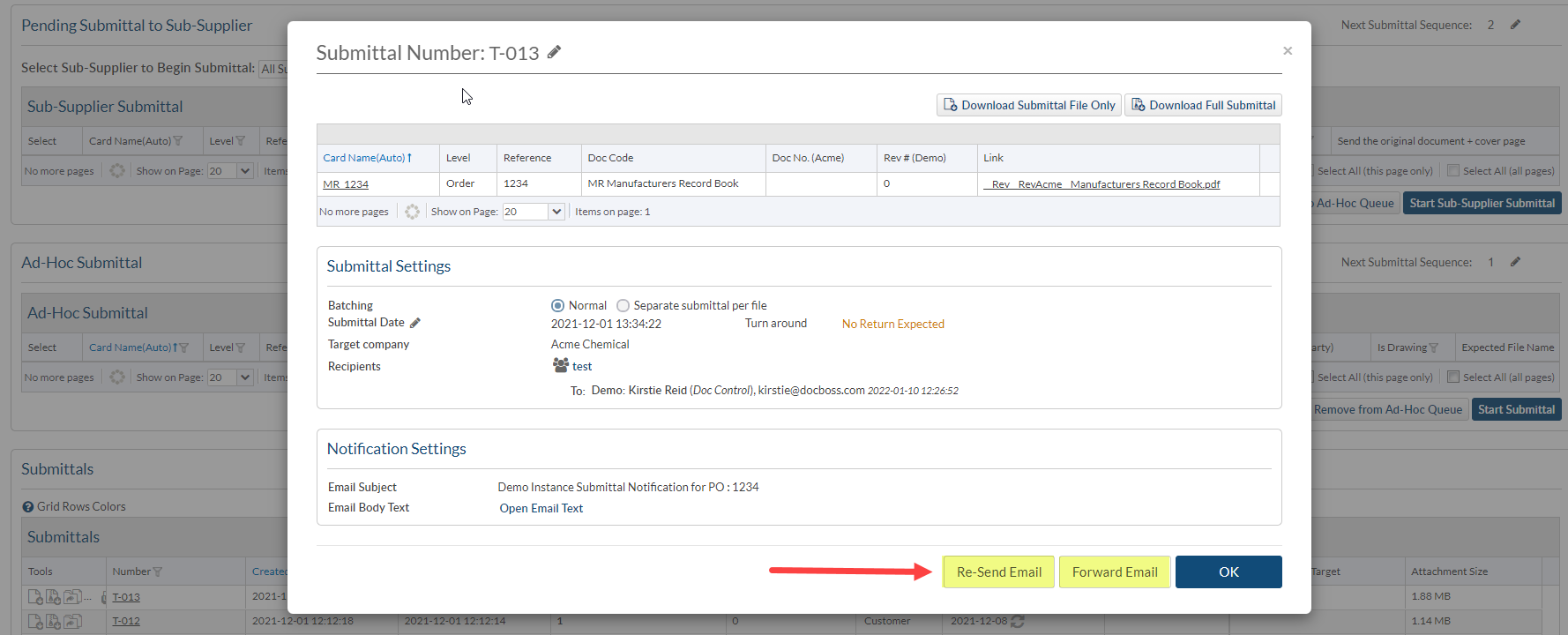Download submittal file icon in T-012 row

(x=35, y=622)
